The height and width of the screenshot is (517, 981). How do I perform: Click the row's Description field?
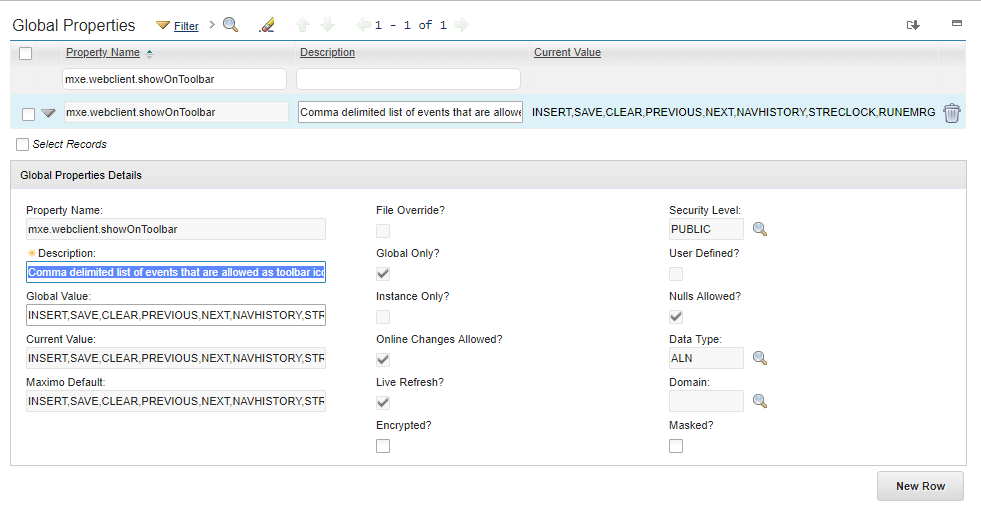point(410,112)
